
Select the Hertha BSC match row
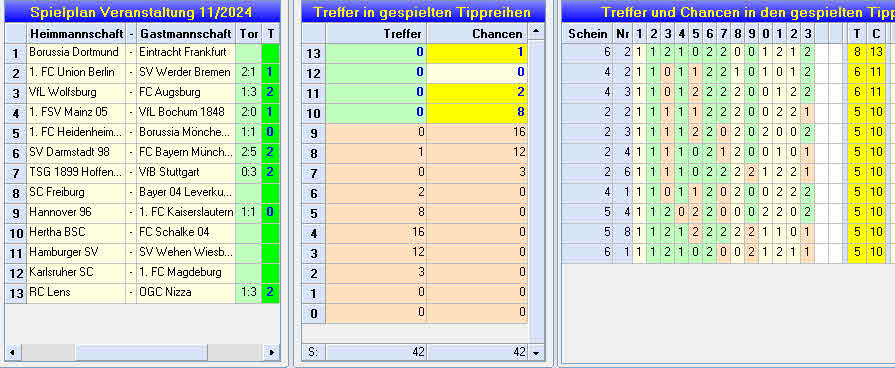click(142, 232)
